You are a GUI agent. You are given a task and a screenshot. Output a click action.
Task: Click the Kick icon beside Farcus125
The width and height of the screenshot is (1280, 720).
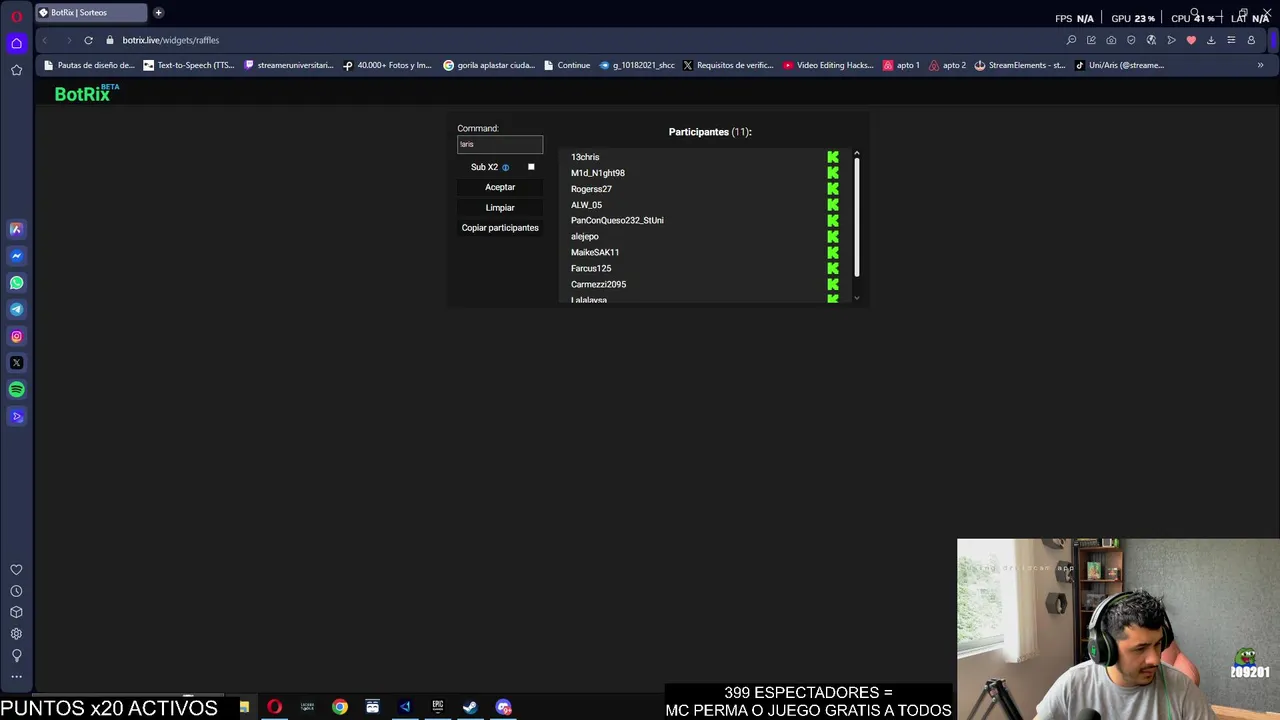(833, 268)
